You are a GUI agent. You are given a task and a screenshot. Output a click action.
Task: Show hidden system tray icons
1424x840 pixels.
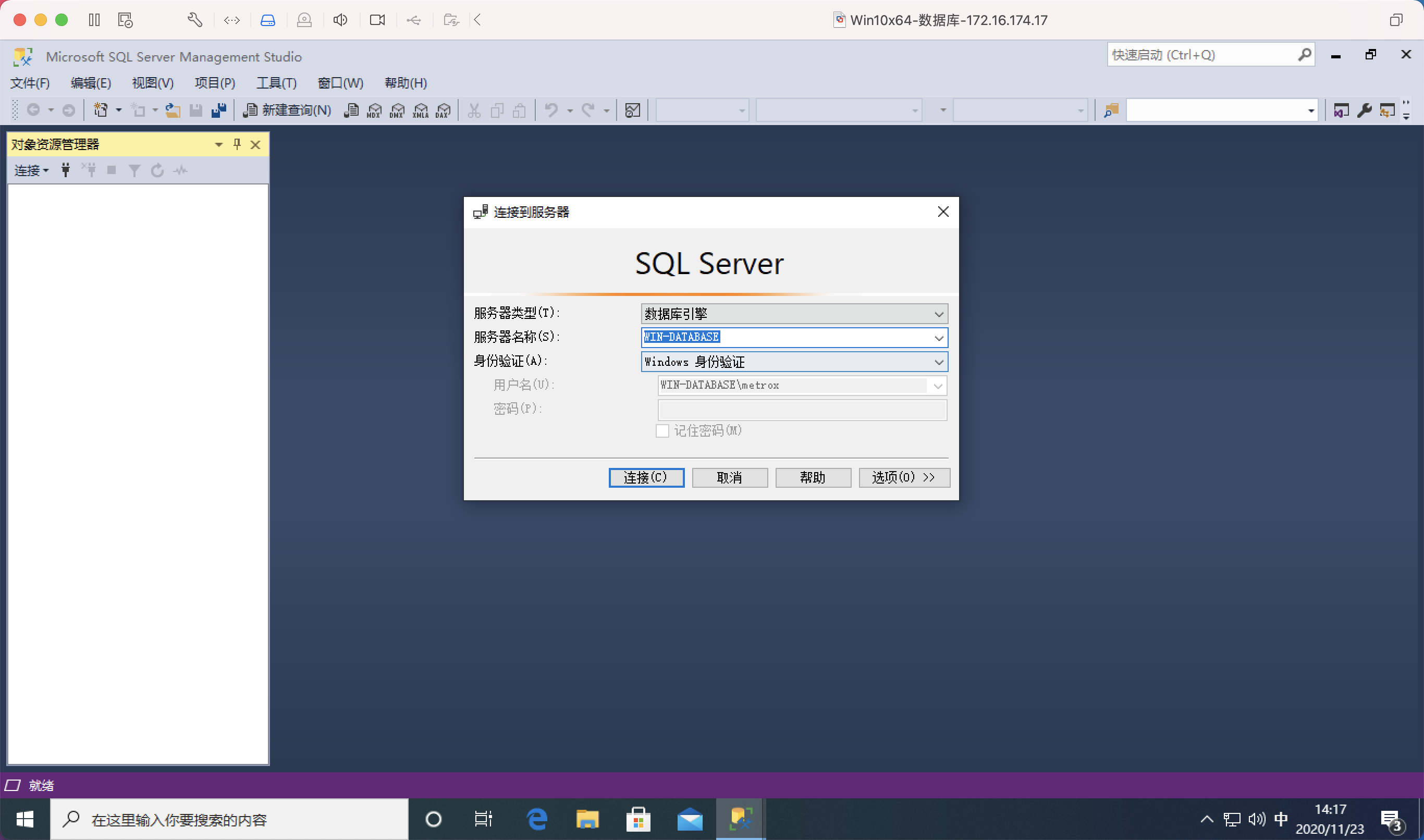1207,819
